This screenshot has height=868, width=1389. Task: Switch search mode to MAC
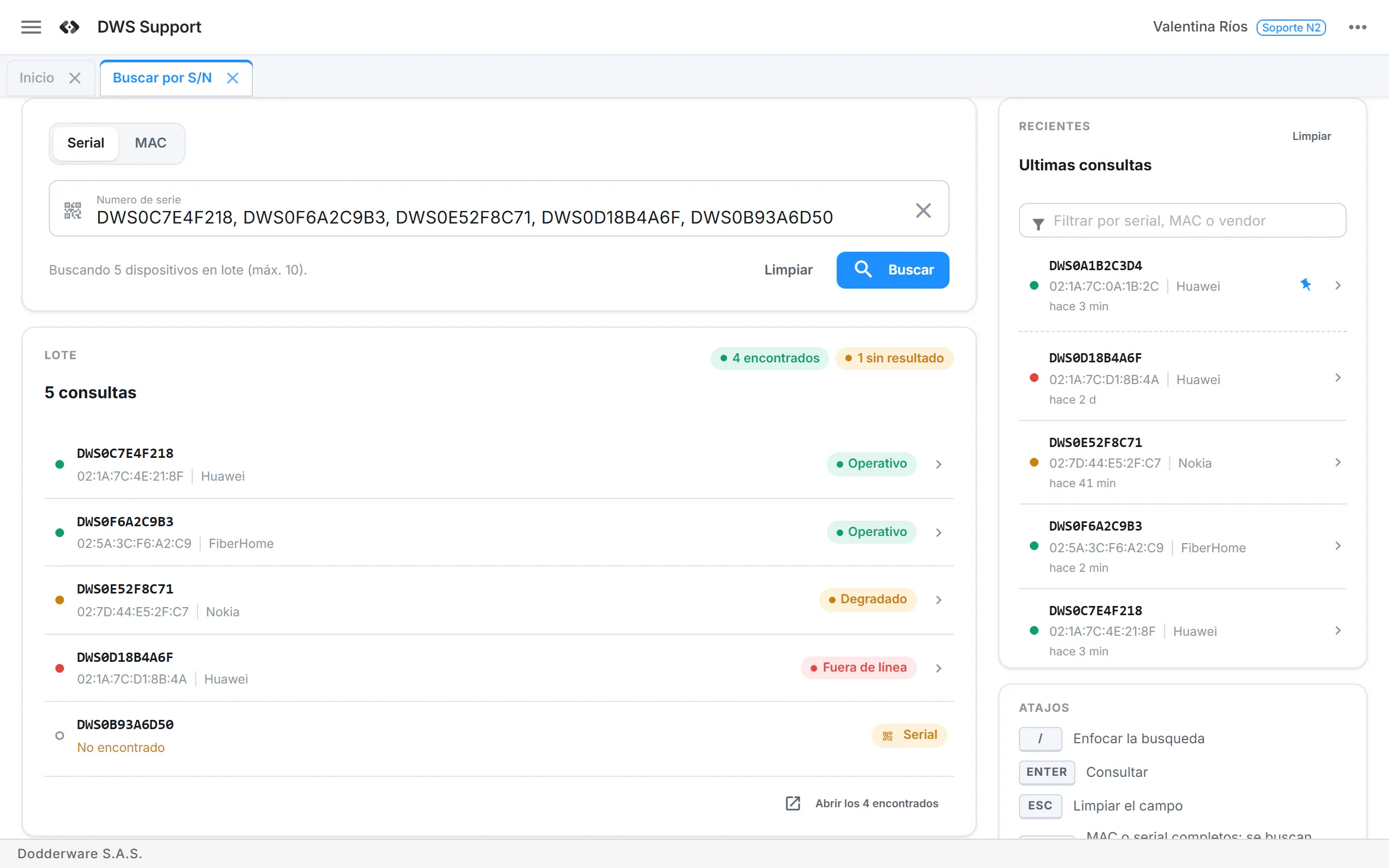[150, 143]
